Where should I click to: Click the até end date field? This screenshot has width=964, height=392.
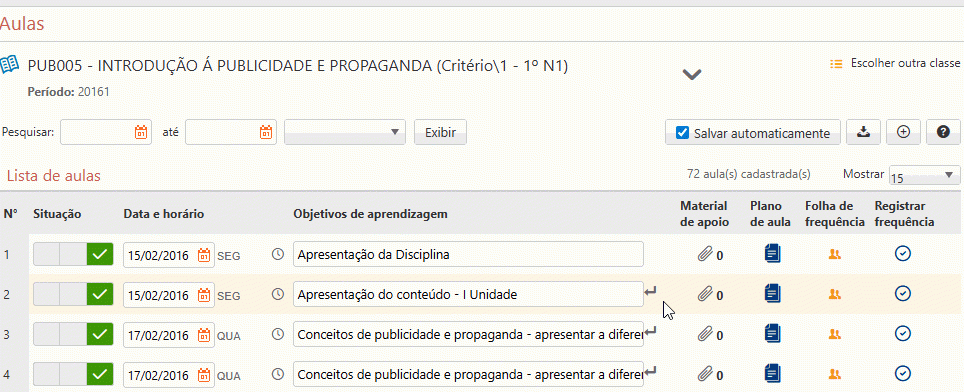231,131
